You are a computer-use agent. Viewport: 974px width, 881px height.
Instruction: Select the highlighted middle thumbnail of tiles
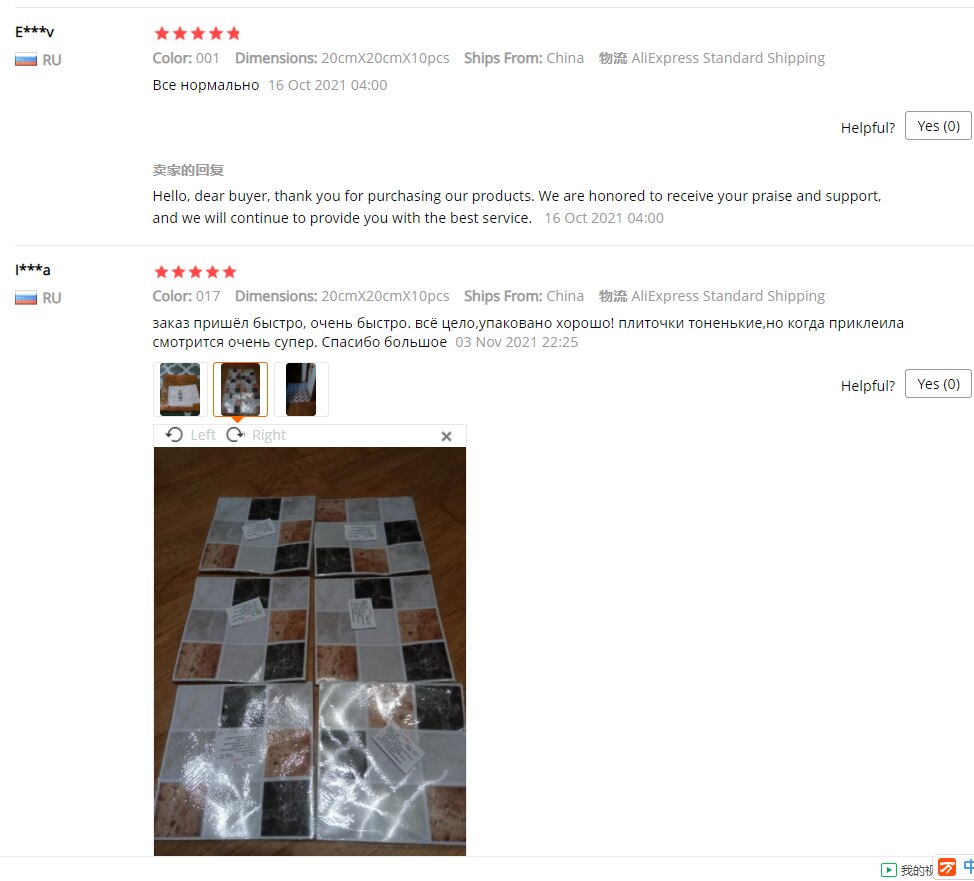pyautogui.click(x=240, y=390)
